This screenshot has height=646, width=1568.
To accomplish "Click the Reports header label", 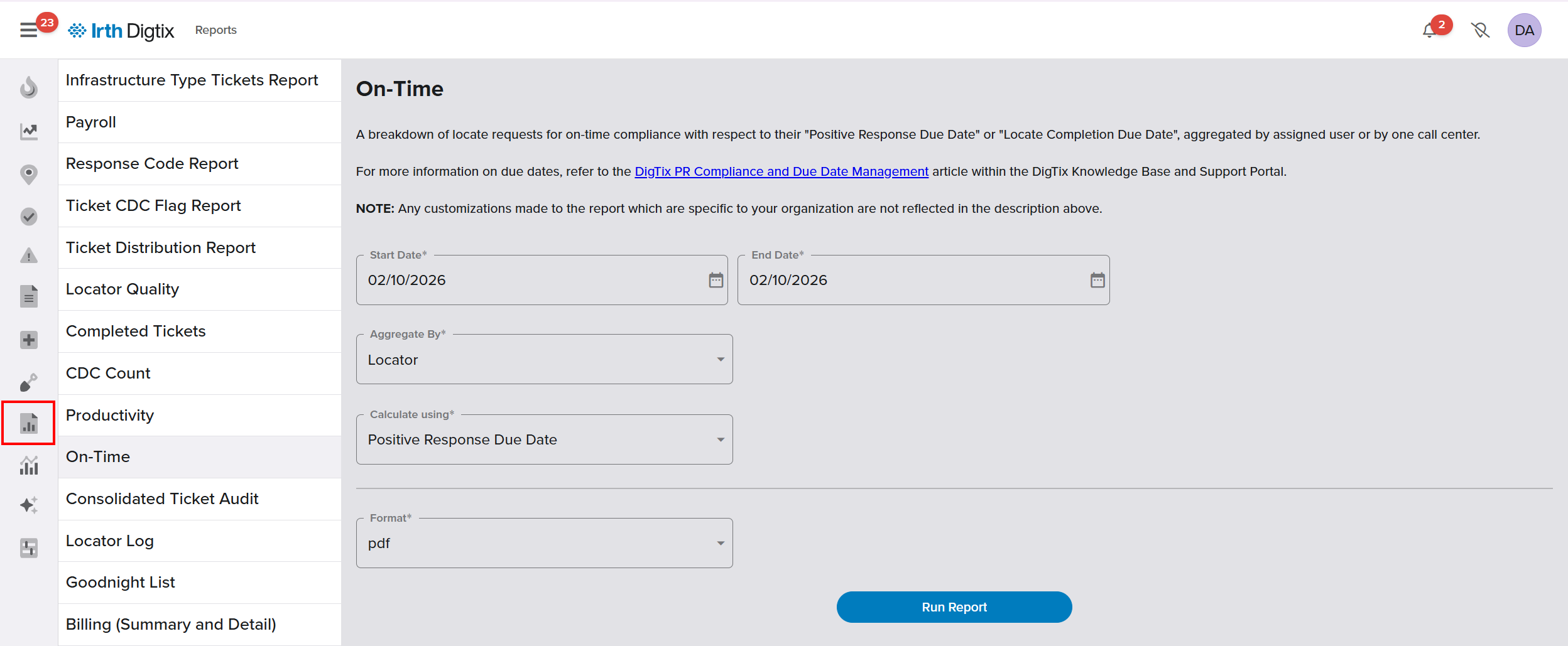I will pyautogui.click(x=215, y=30).
